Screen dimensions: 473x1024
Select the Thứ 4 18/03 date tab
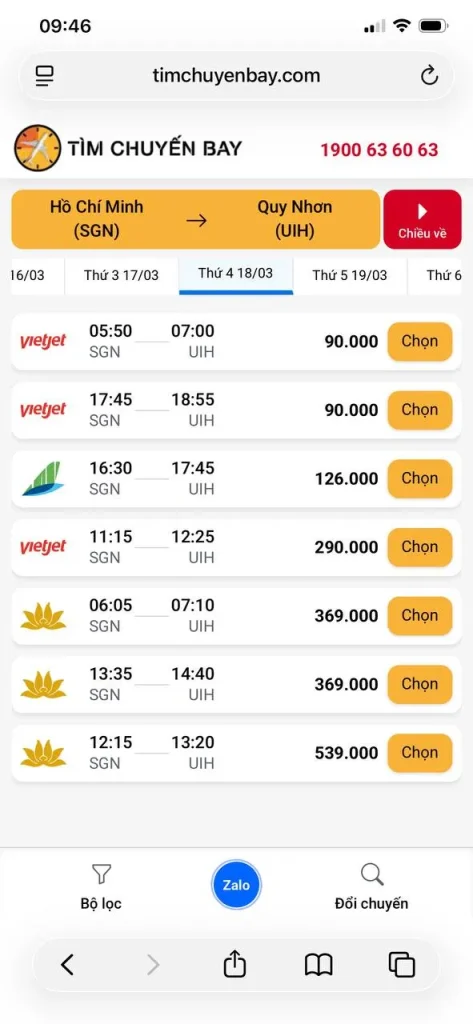[236, 274]
